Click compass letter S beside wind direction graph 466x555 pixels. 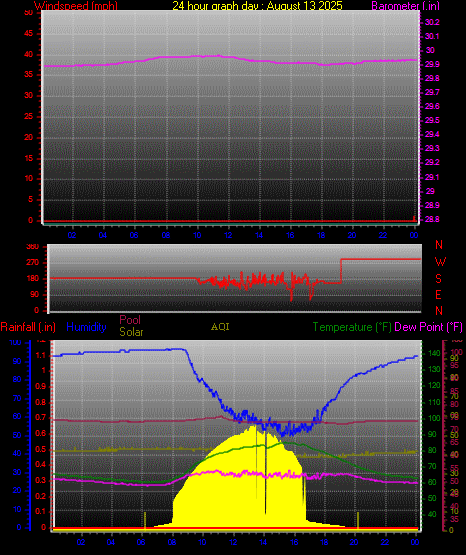[x=438, y=279]
